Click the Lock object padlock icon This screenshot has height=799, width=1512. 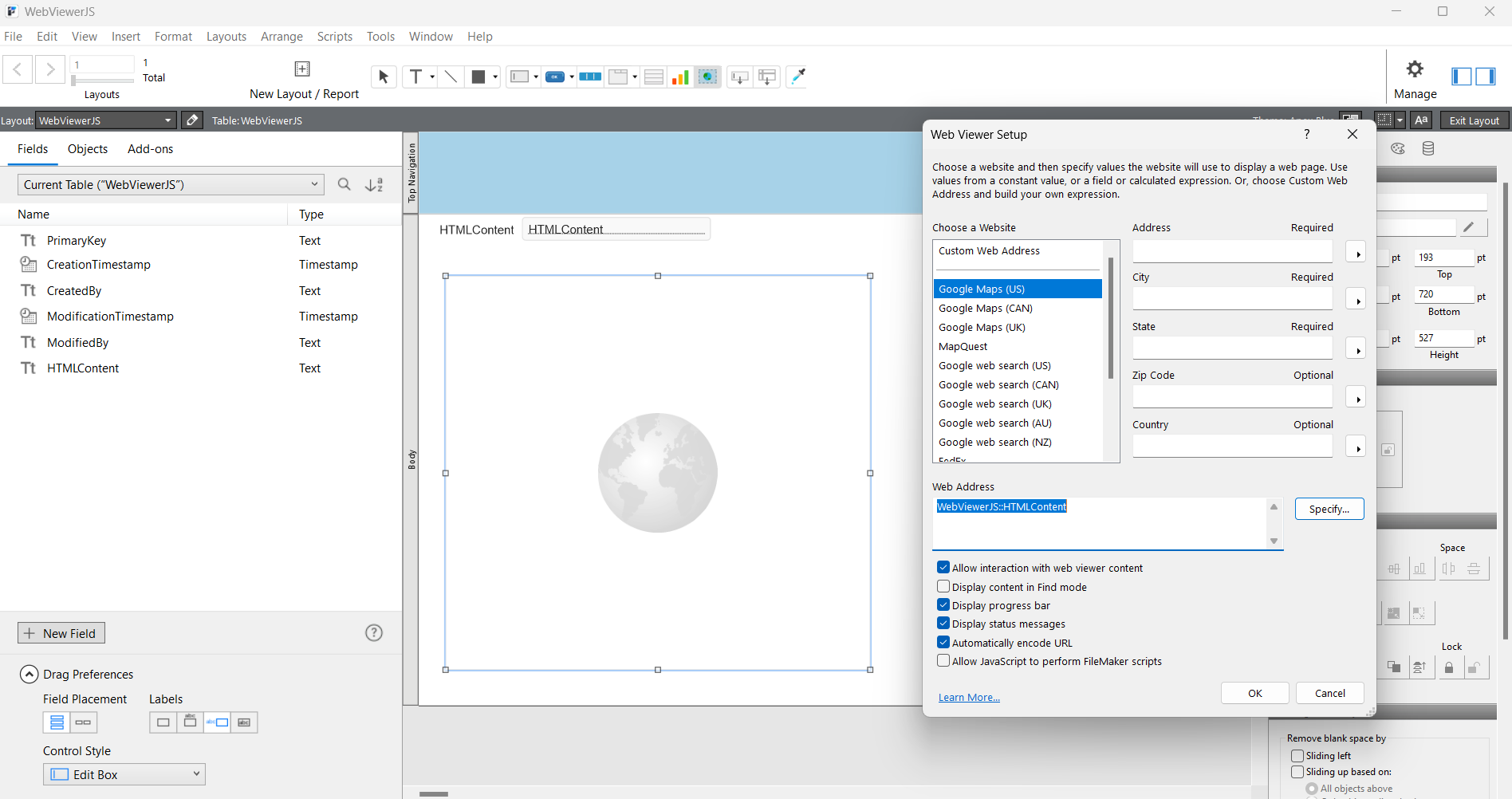click(x=1449, y=667)
